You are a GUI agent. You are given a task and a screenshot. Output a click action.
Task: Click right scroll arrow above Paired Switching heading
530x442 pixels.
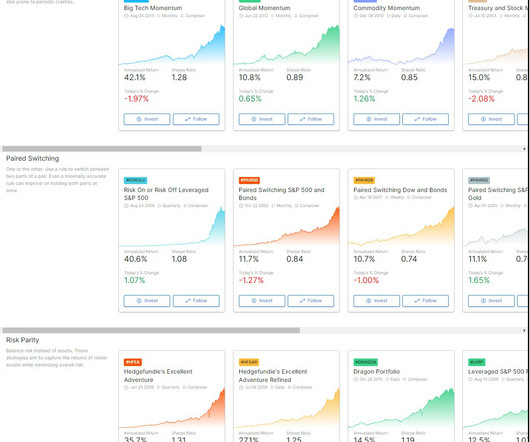524,149
